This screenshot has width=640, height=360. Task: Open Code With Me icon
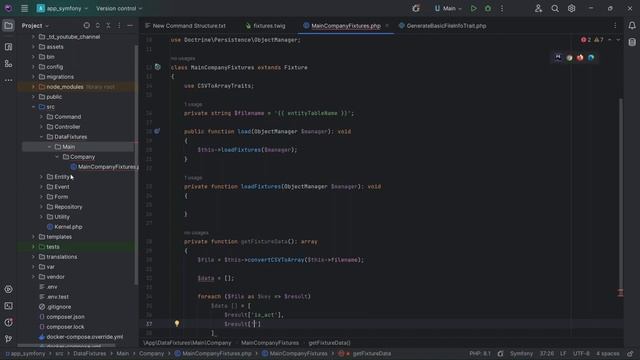coord(538,8)
